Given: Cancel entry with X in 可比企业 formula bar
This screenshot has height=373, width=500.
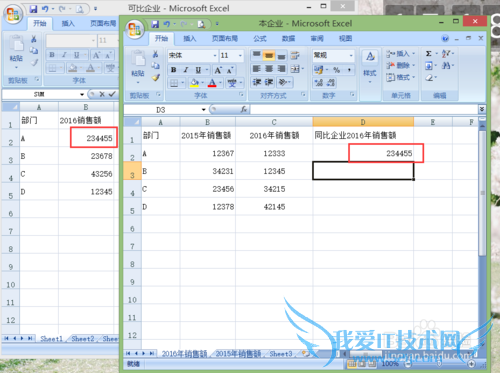Looking at the screenshot, I should pos(102,94).
